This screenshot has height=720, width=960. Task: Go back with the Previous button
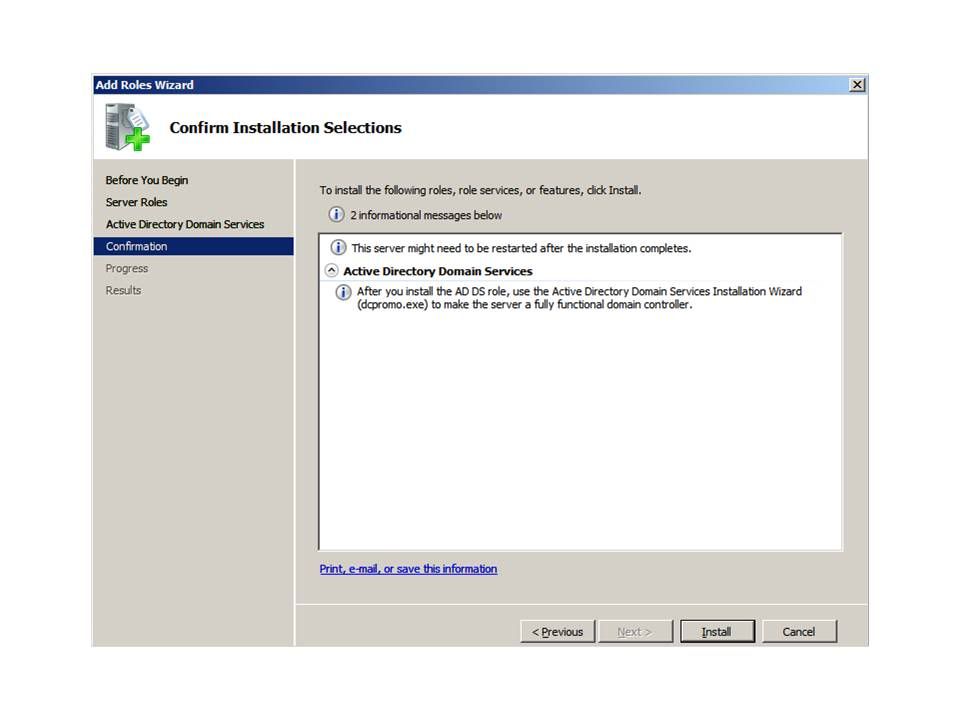point(557,632)
